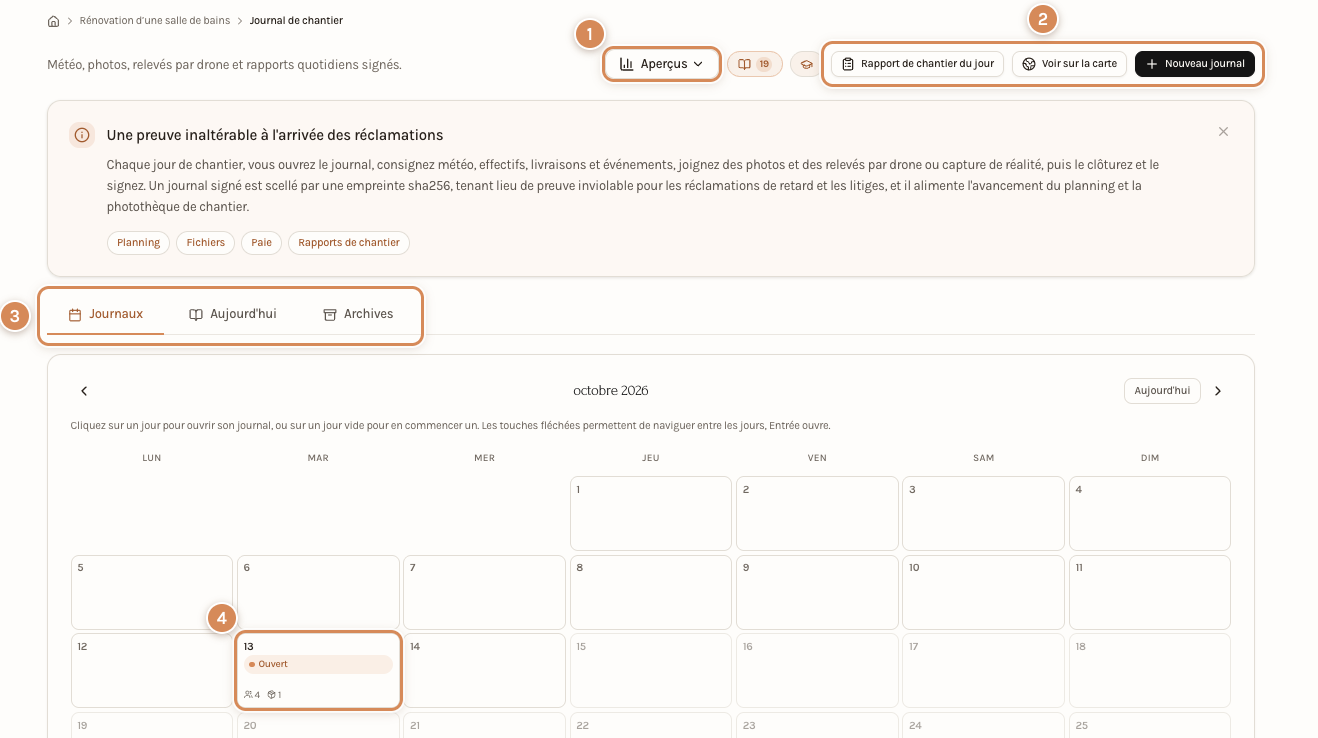Image resolution: width=1318 pixels, height=738 pixels.
Task: Click the info icon in the banner
Action: pos(82,135)
